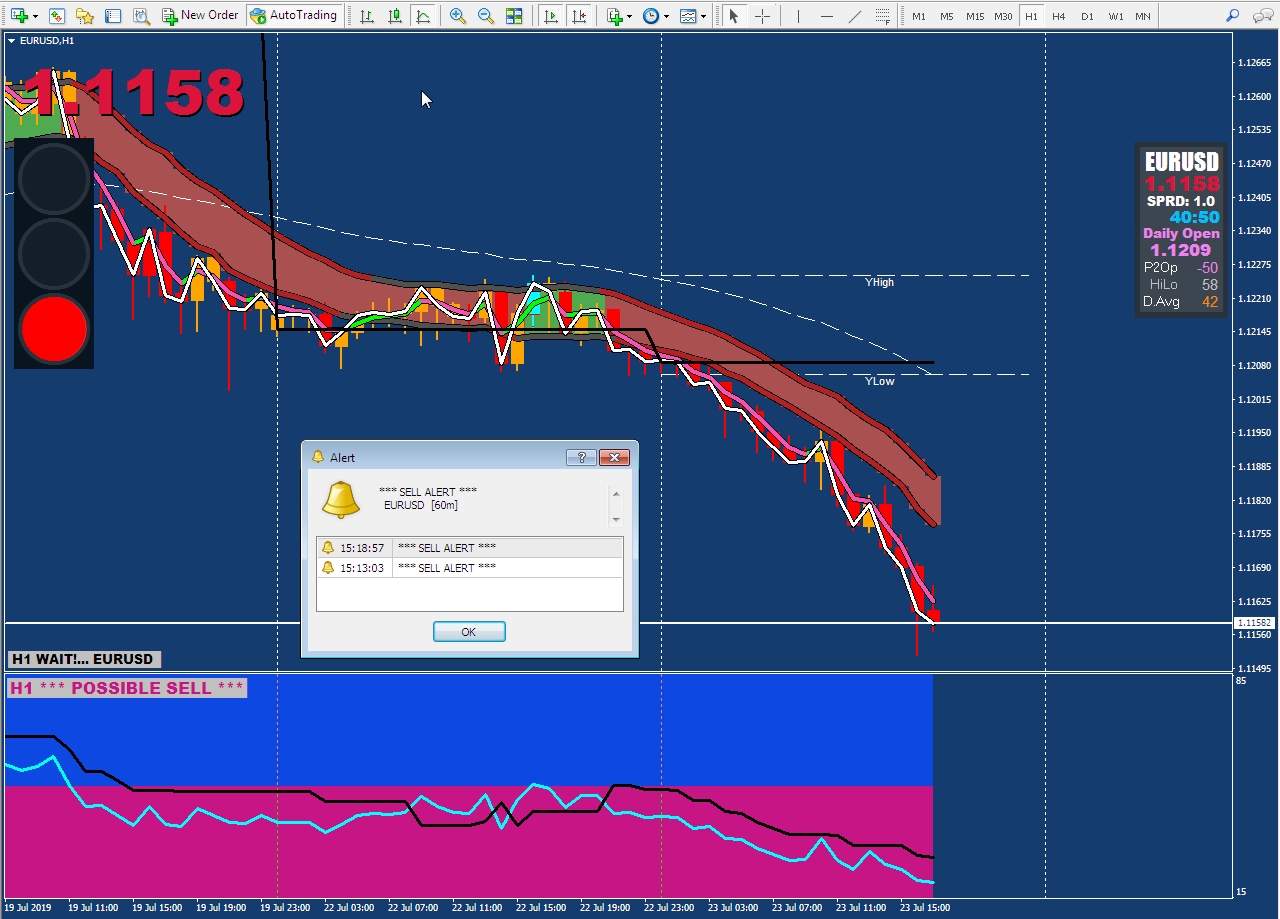Open the periodicity clock dropdown
This screenshot has height=919, width=1280.
pos(666,17)
